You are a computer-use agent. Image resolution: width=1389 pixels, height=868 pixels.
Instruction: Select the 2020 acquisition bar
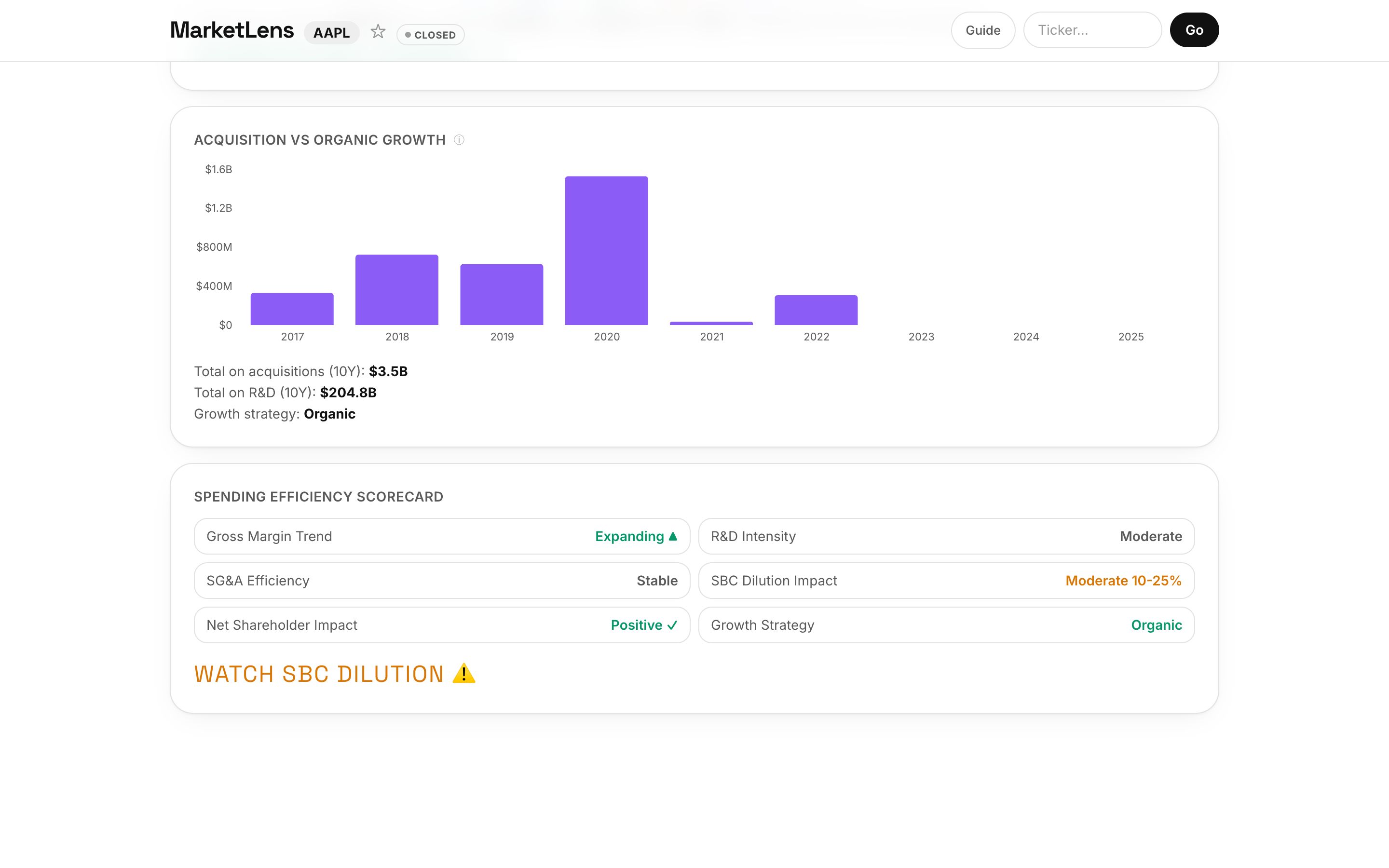tap(606, 250)
